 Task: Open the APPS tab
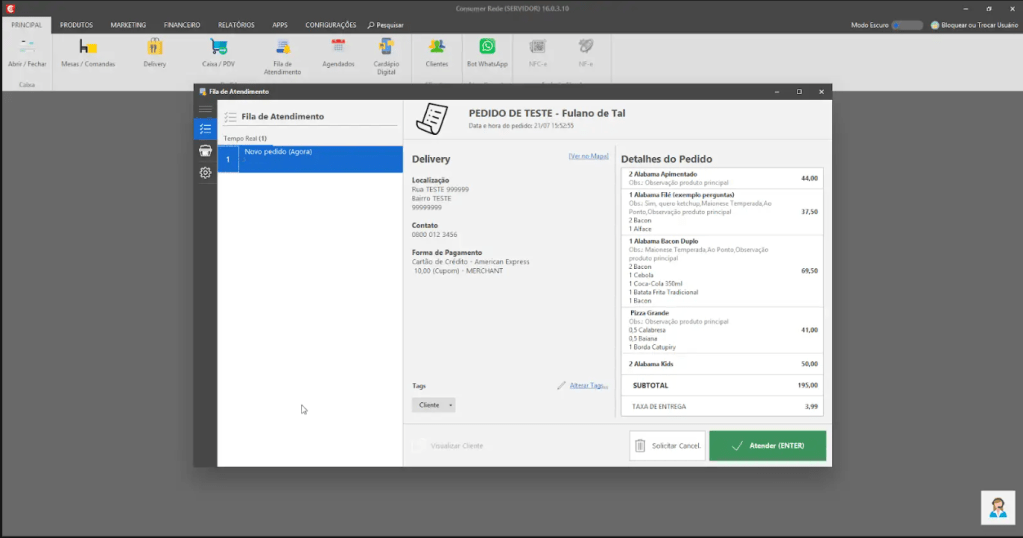[x=280, y=25]
